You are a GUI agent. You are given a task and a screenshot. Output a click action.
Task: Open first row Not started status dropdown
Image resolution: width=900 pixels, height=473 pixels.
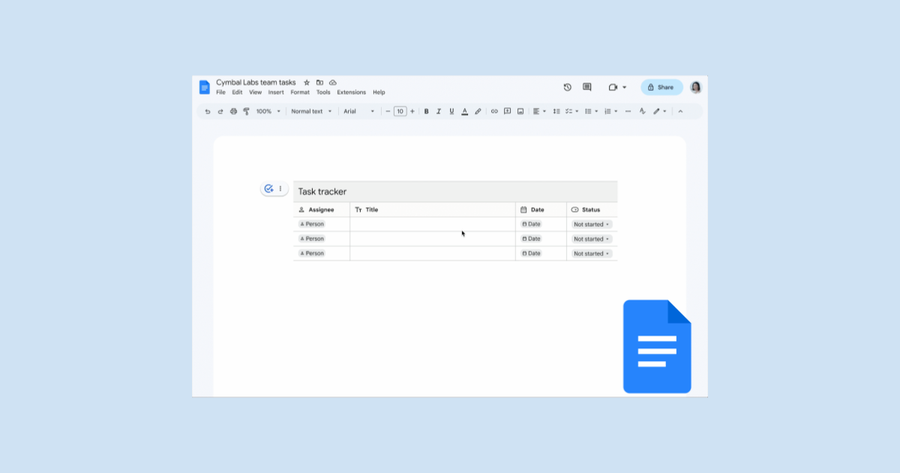(591, 224)
